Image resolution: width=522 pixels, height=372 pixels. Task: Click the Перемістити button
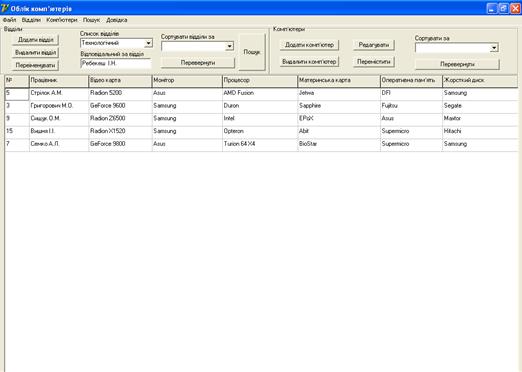pyautogui.click(x=374, y=62)
